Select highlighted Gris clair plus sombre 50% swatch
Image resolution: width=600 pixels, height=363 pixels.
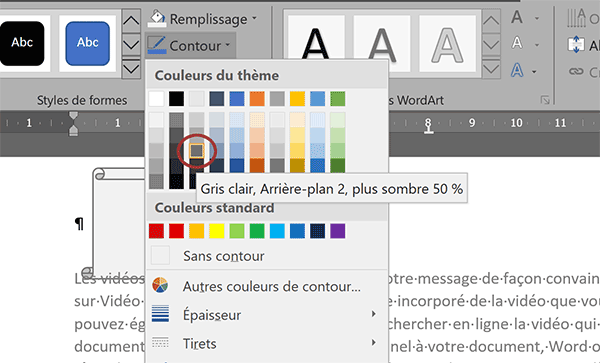tap(197, 151)
